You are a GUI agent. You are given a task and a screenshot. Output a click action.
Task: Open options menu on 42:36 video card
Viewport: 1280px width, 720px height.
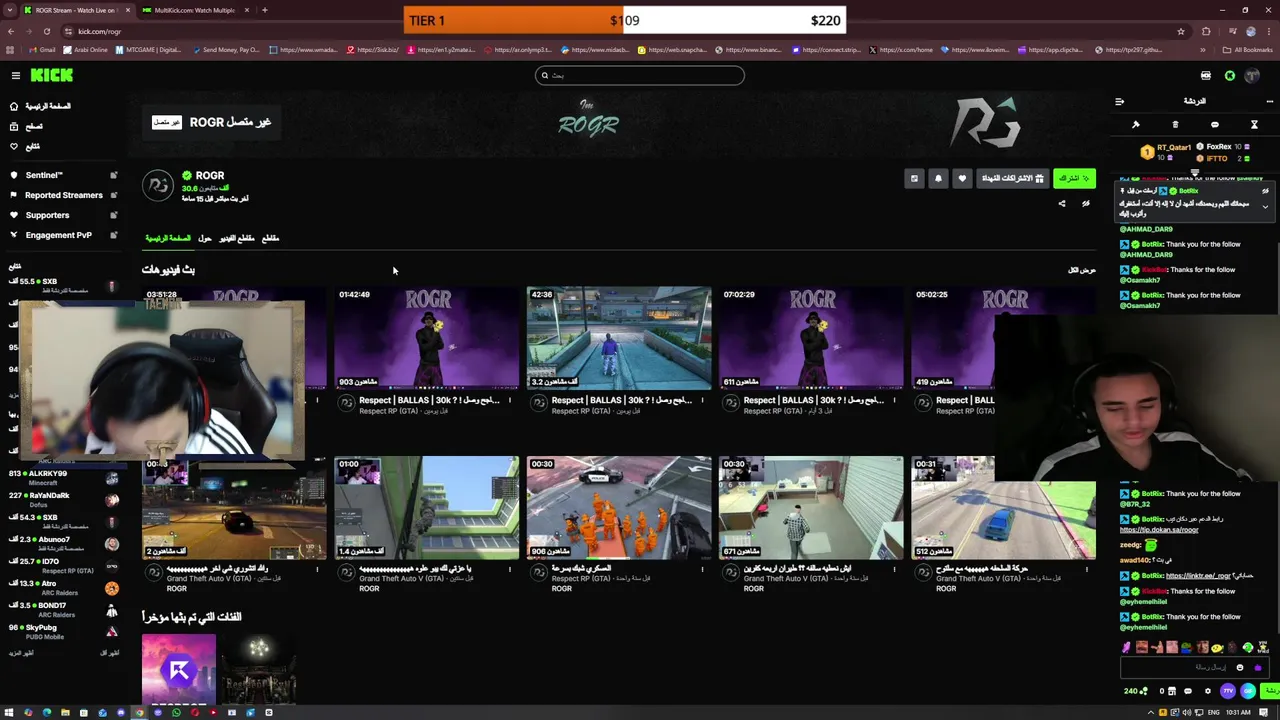(x=702, y=401)
